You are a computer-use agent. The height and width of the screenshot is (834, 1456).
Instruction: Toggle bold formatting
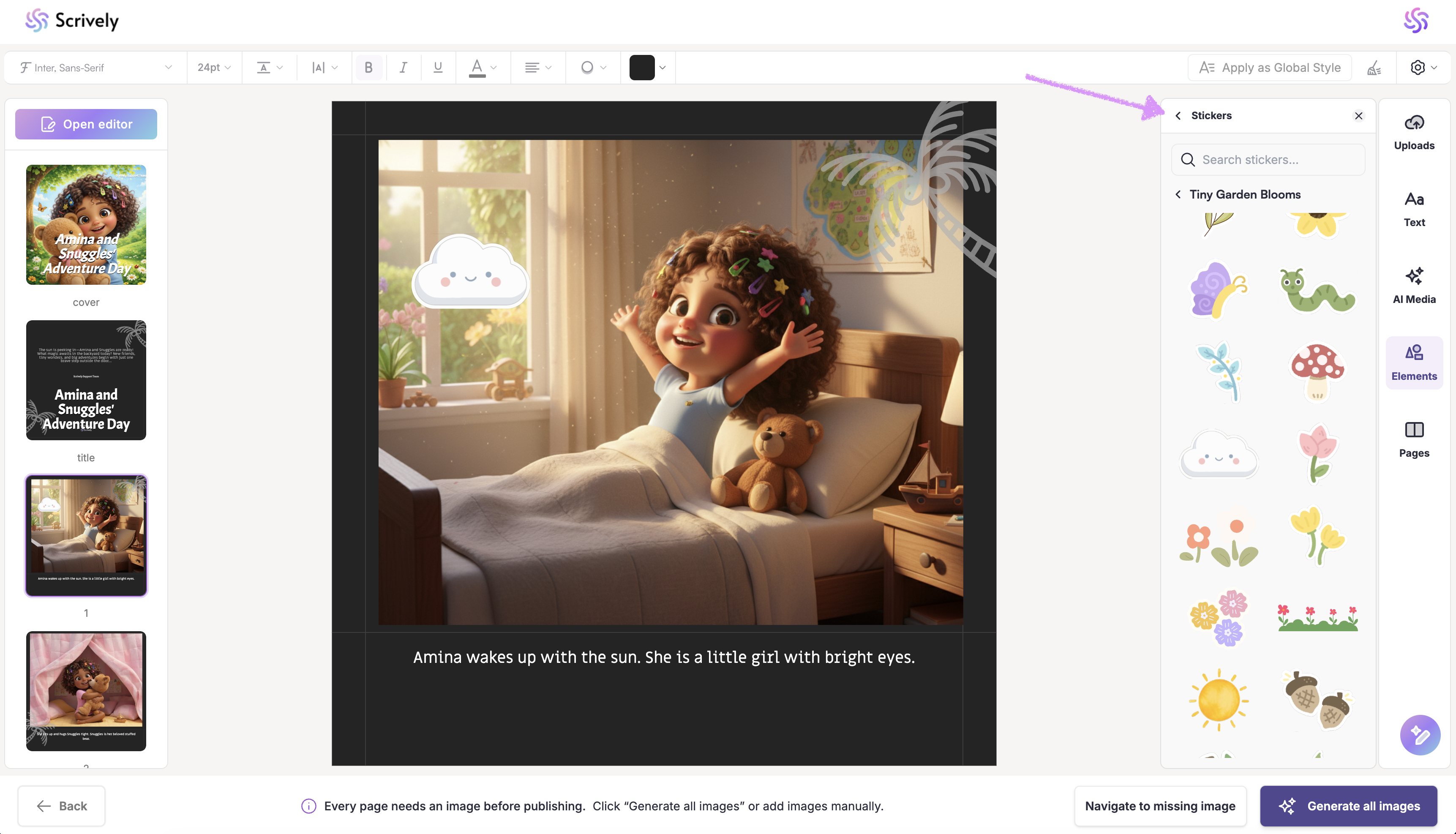click(368, 68)
